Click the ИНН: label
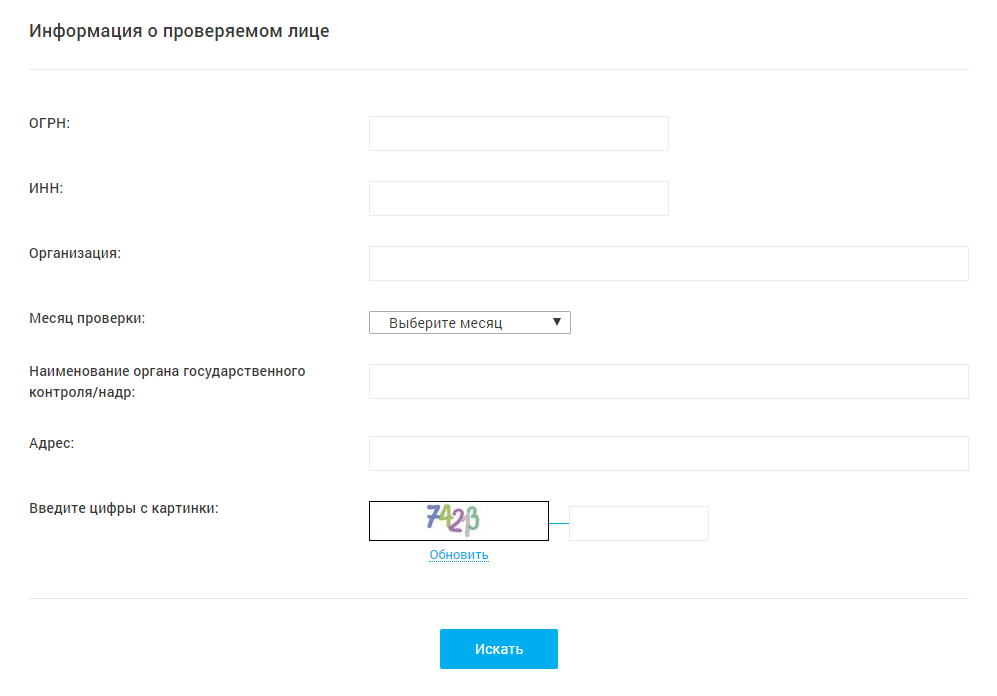The image size is (997, 696). tap(46, 188)
